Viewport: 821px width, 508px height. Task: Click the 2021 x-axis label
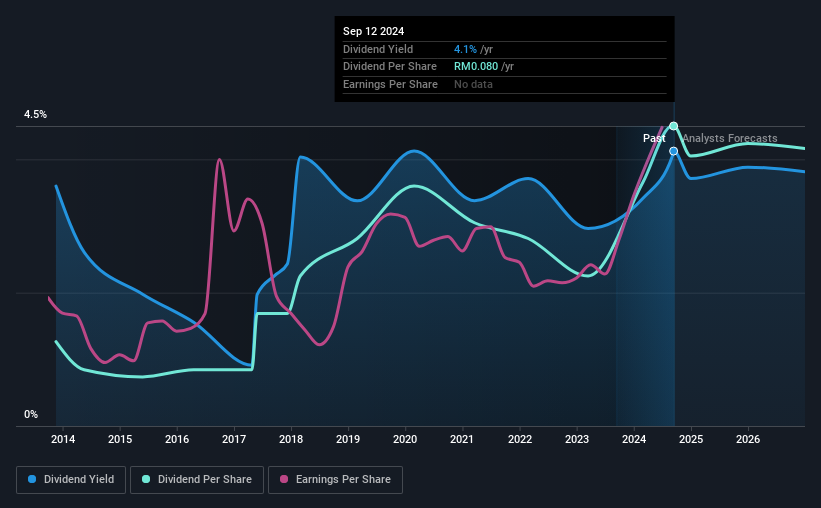pyautogui.click(x=462, y=439)
